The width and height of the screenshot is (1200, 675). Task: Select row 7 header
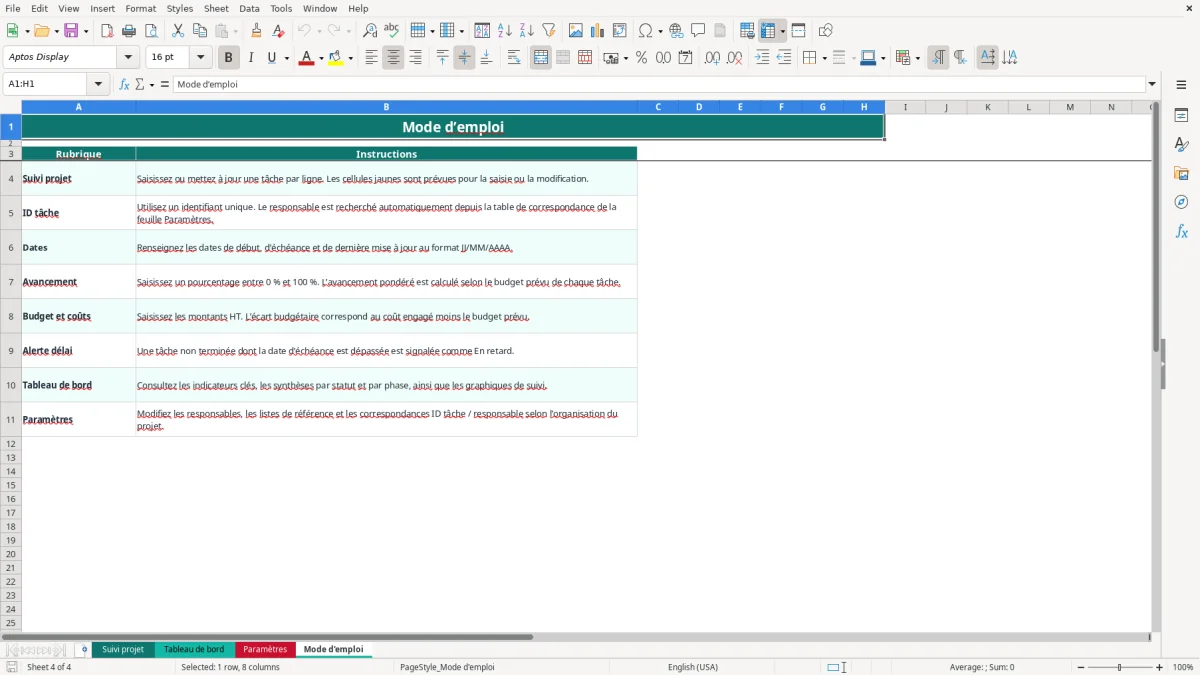tap(11, 282)
